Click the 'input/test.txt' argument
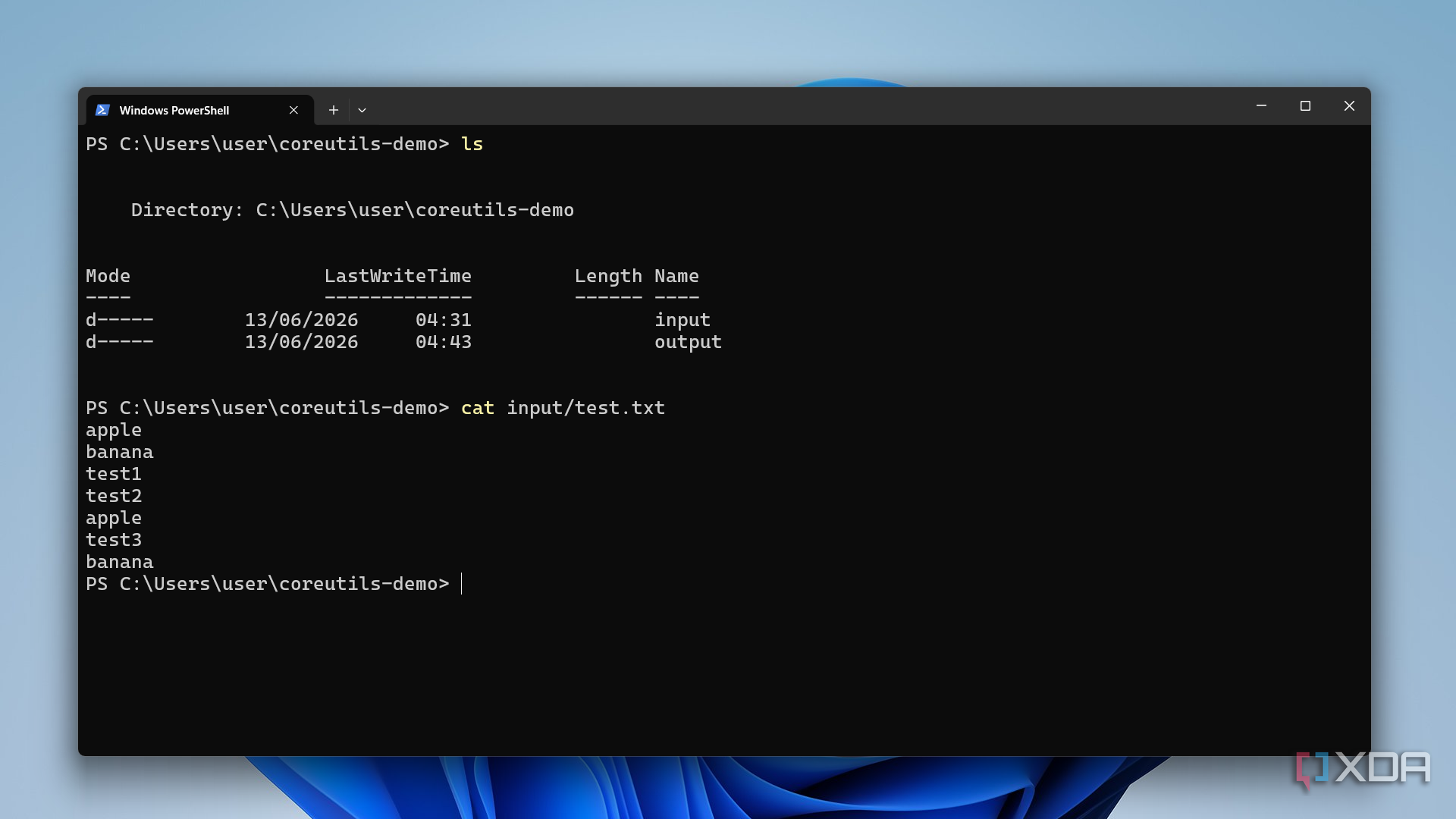The width and height of the screenshot is (1456, 819). click(x=585, y=408)
